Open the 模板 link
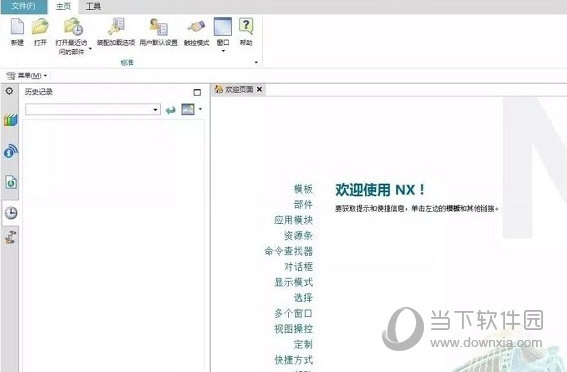This screenshot has height=372, width=567. (x=303, y=189)
